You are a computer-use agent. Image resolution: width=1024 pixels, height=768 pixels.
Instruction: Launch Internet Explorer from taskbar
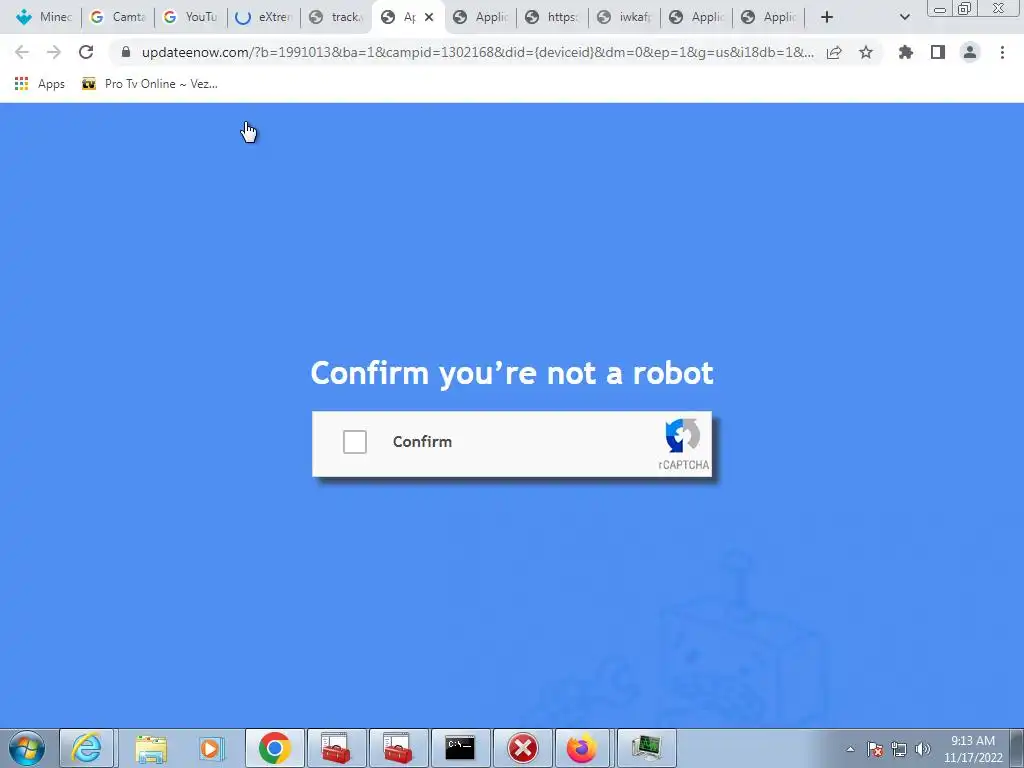coord(87,748)
